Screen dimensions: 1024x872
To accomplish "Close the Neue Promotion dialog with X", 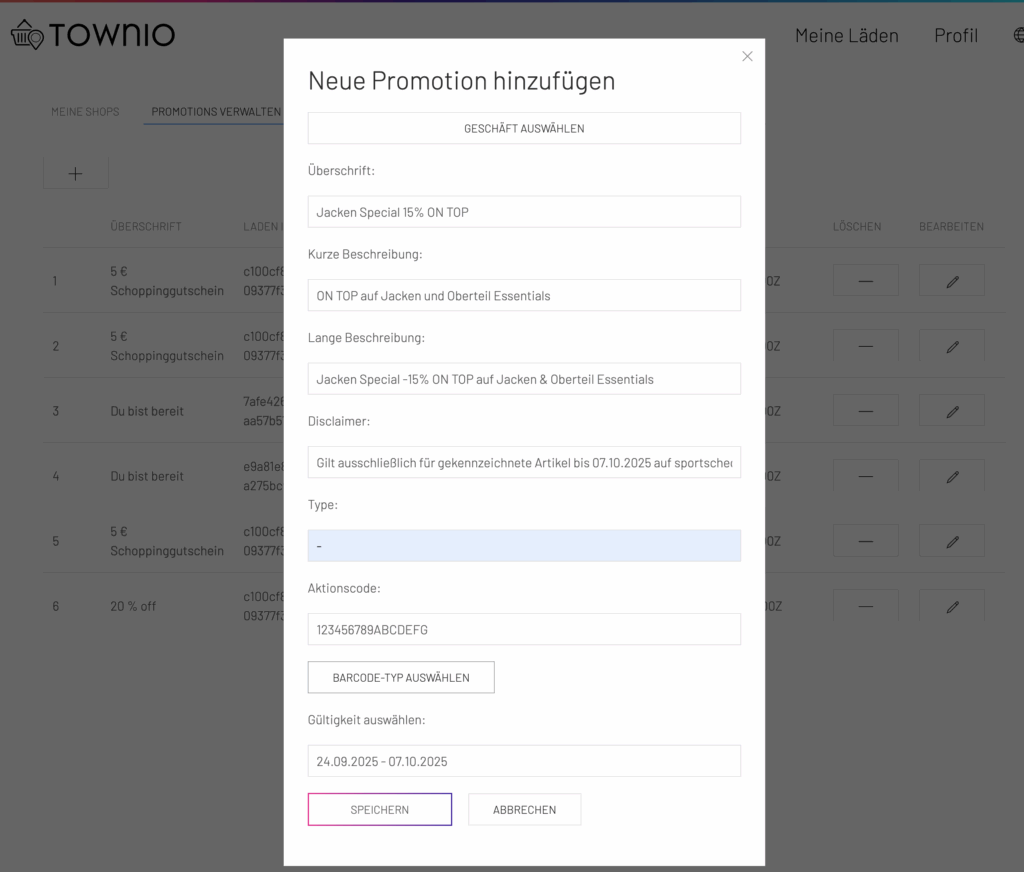I will click(x=747, y=57).
